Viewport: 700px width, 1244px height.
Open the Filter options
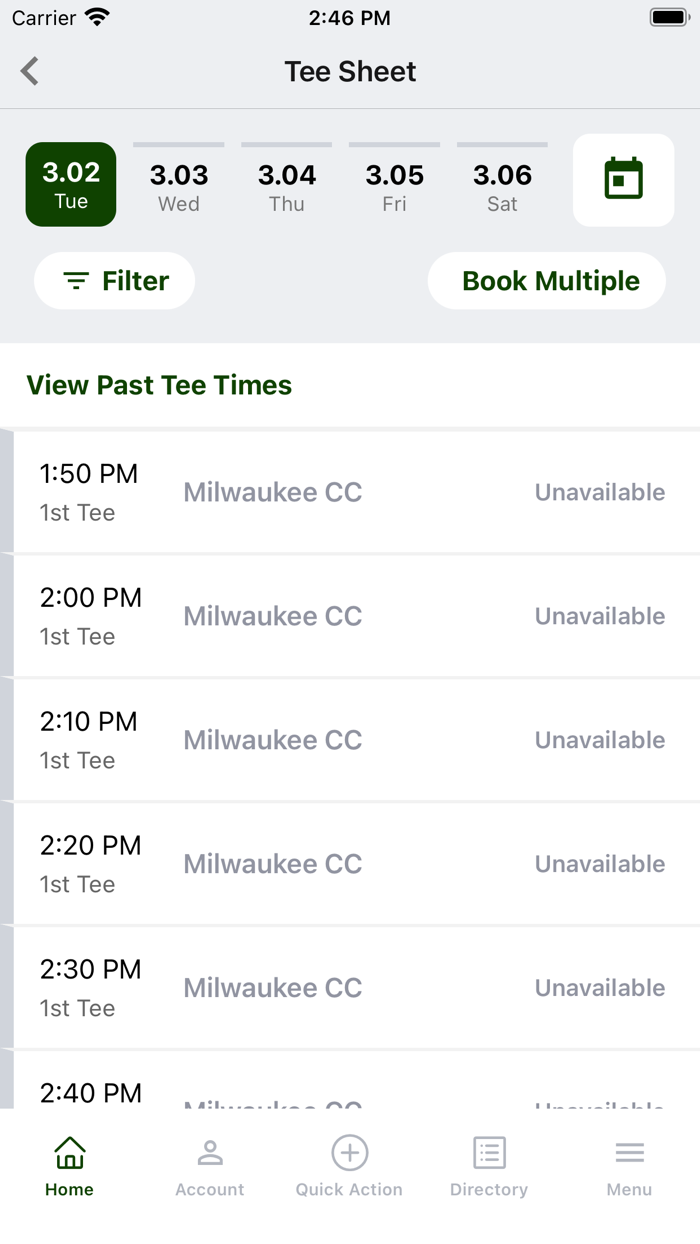pos(114,281)
